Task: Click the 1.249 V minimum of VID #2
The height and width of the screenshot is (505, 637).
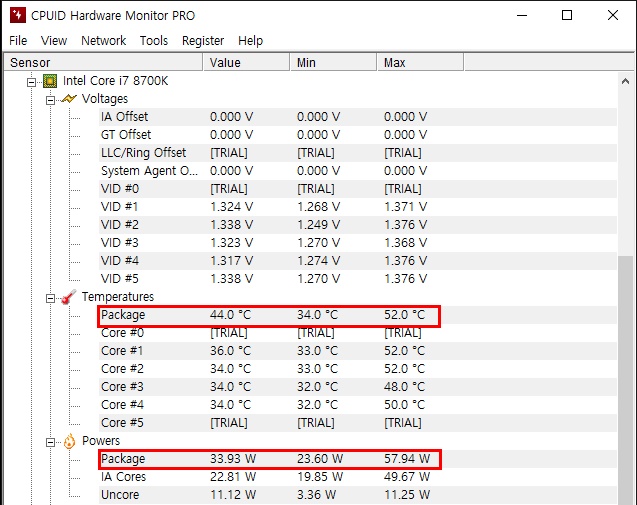Action: [x=318, y=225]
